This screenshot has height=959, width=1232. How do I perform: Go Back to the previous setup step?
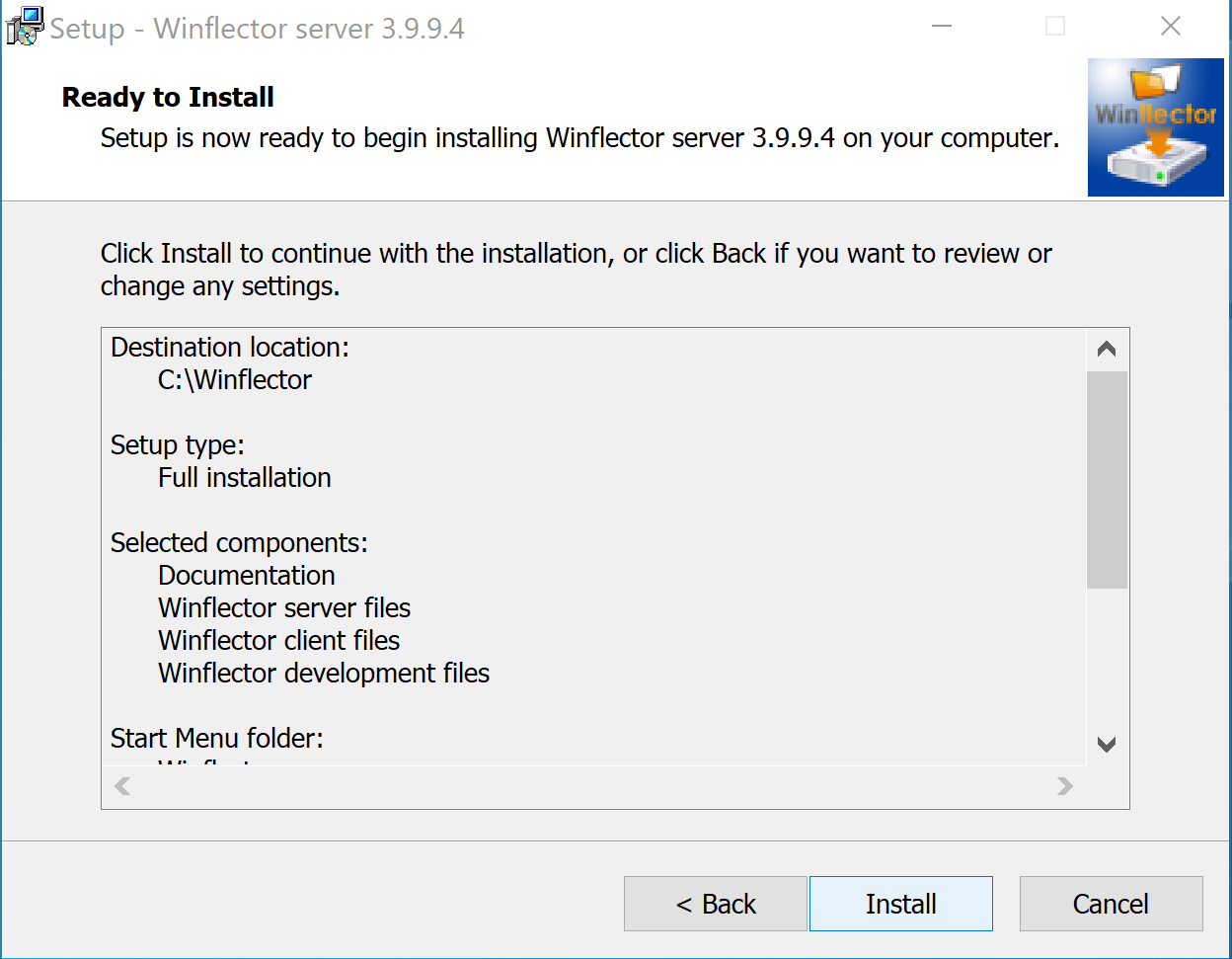[x=715, y=904]
